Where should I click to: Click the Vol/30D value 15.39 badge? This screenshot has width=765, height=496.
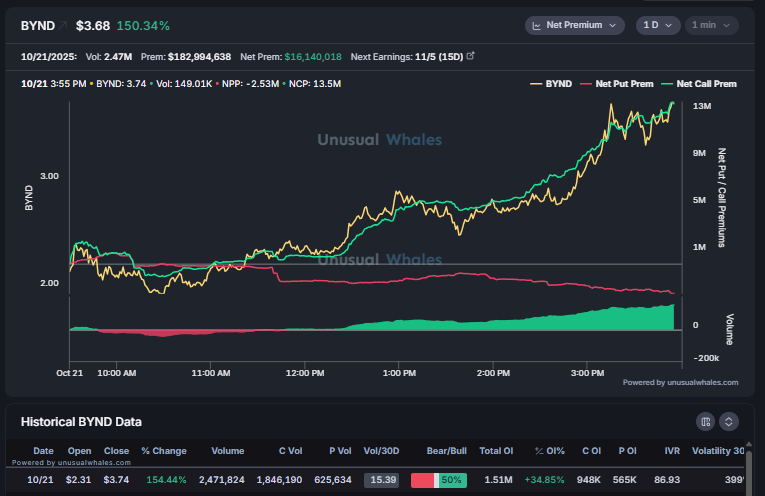(x=380, y=480)
